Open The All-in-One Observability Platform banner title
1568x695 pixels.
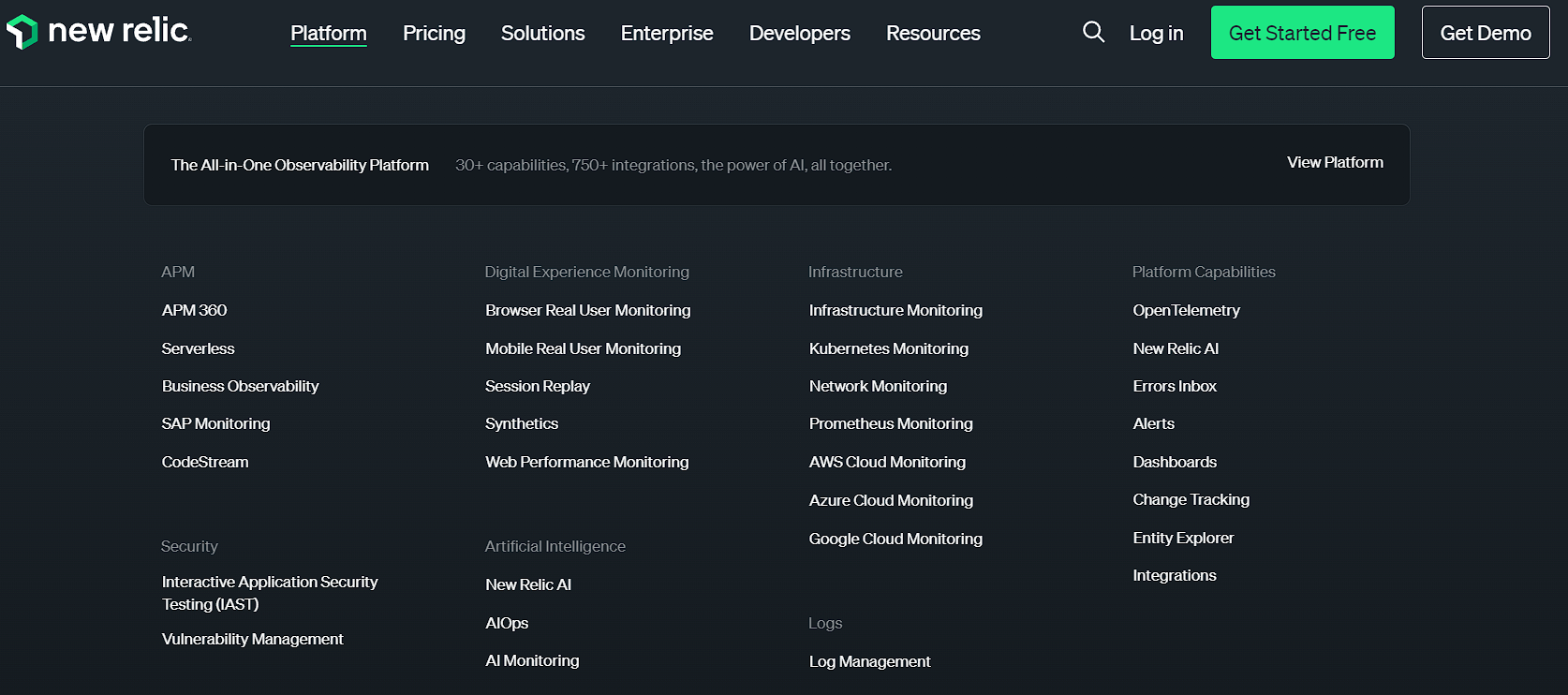pos(300,165)
